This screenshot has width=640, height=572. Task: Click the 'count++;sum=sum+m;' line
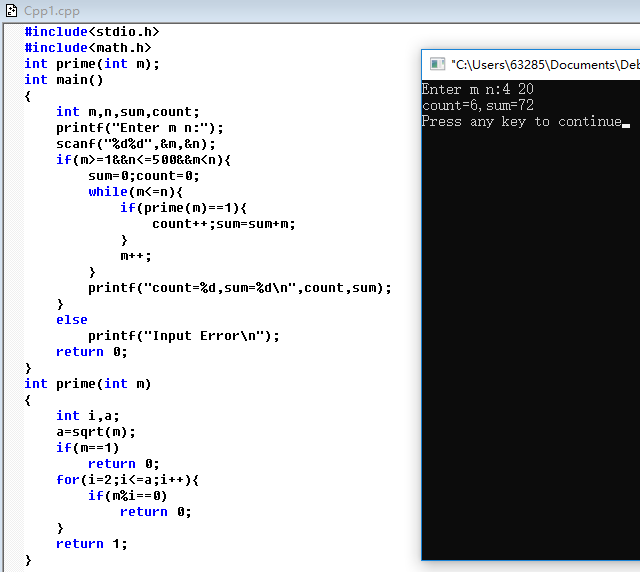(x=224, y=224)
